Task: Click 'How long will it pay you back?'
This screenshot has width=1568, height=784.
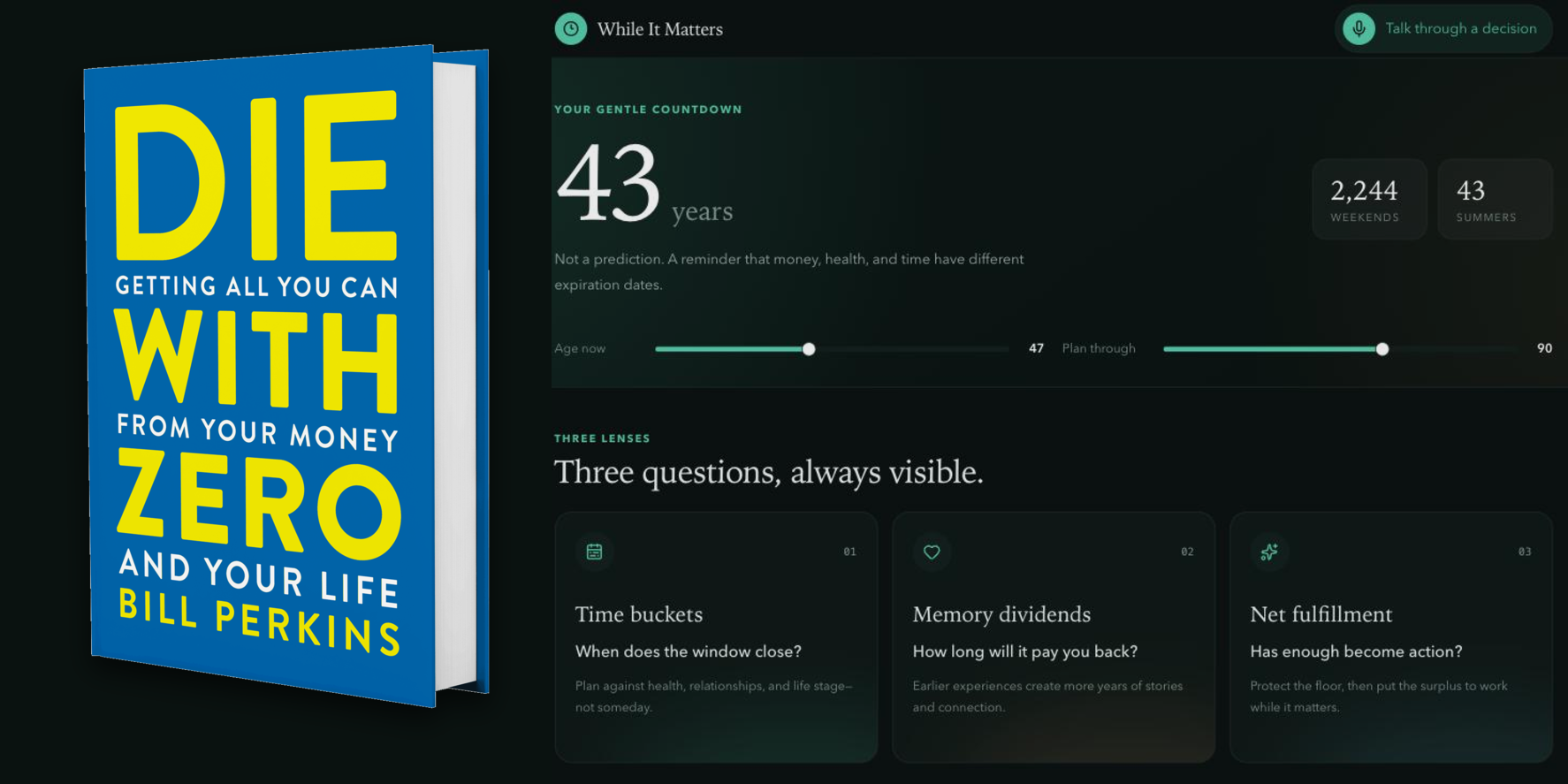Action: tap(1025, 651)
